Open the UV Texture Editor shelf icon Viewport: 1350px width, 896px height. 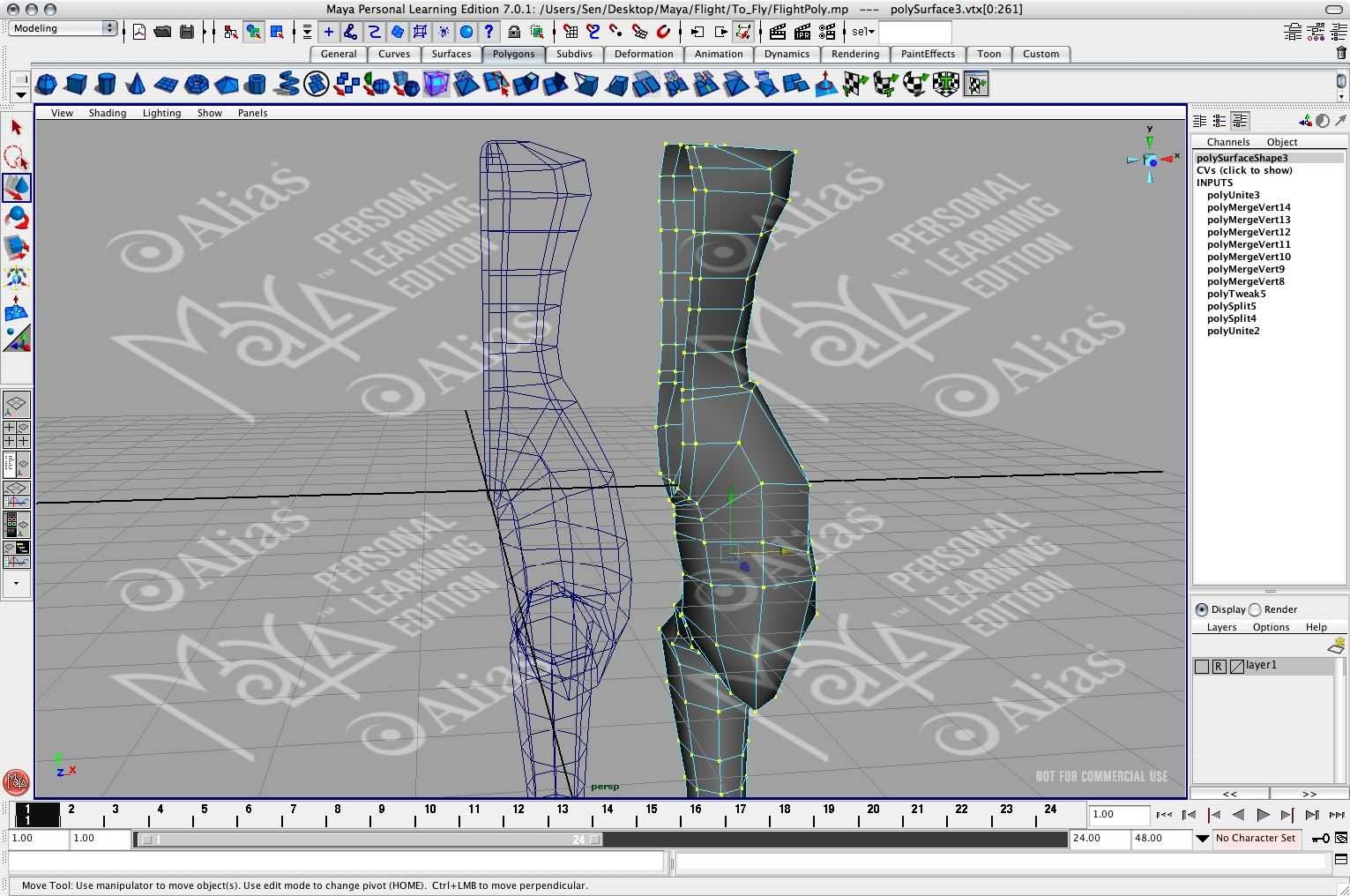click(975, 85)
